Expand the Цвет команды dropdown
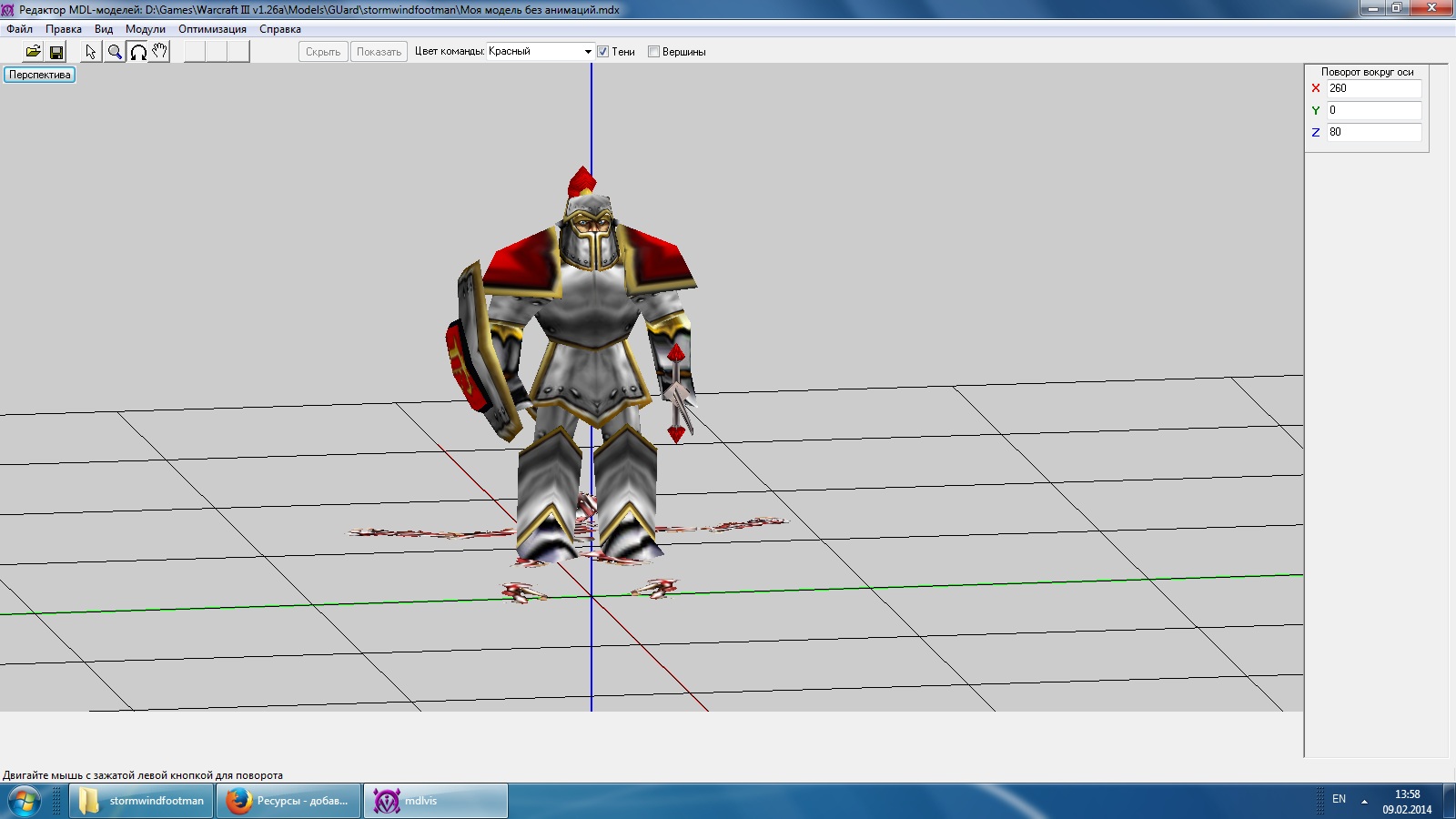Viewport: 1456px width, 819px height. coord(588,52)
